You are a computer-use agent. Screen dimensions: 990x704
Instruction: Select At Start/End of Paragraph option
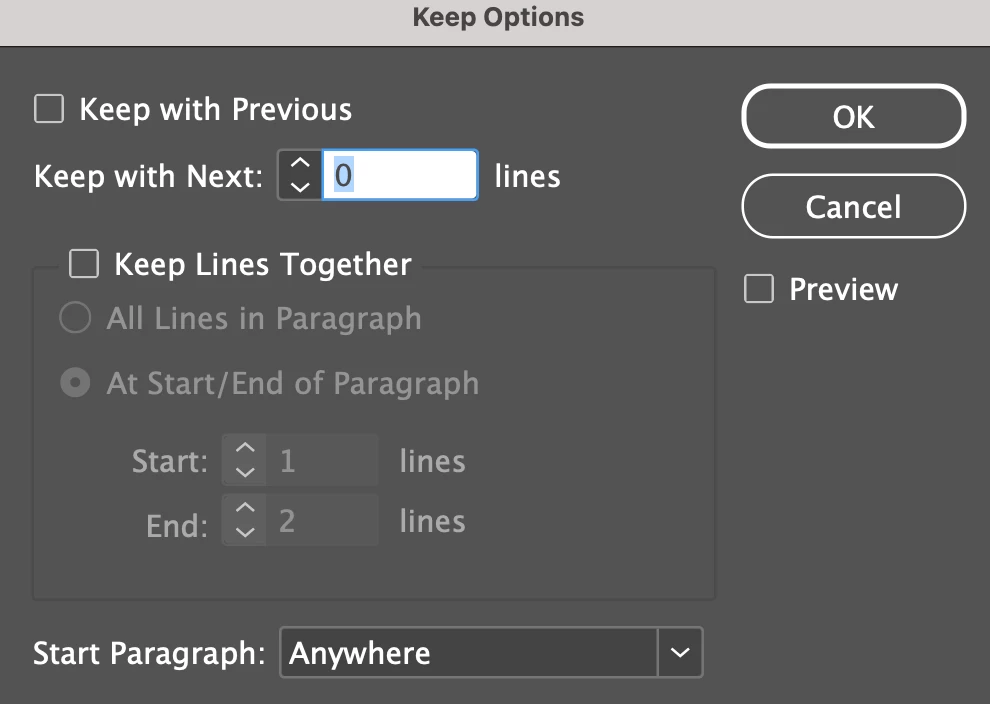pos(75,384)
